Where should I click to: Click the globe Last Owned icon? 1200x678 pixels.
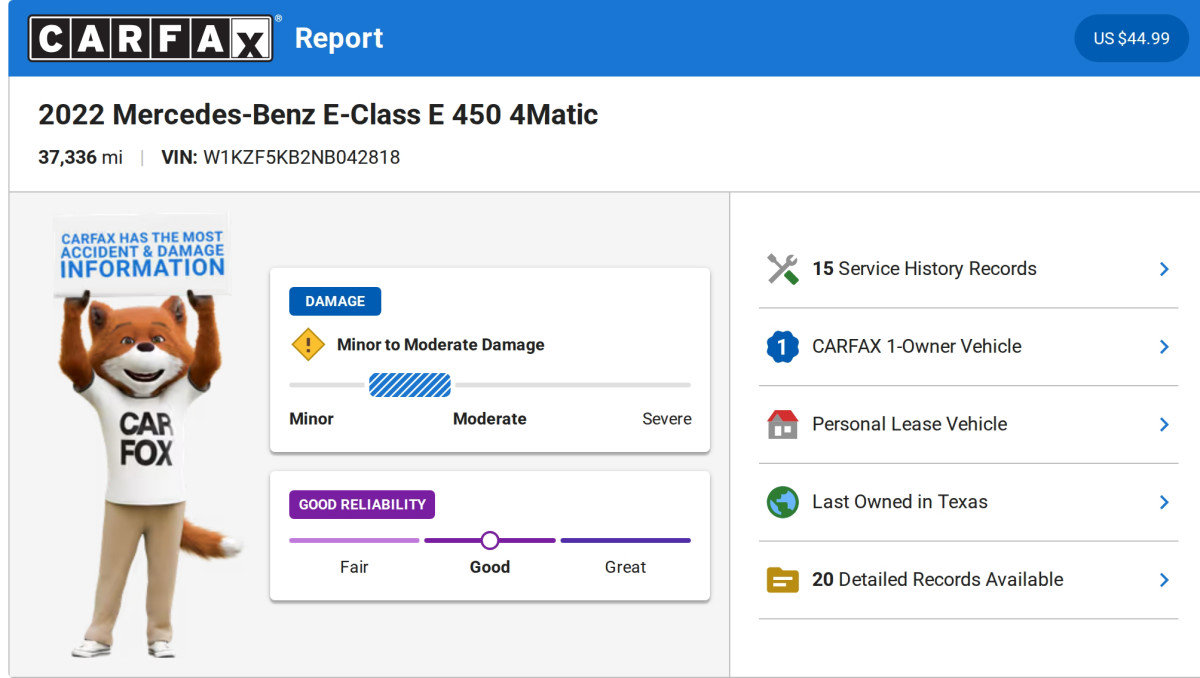point(782,502)
